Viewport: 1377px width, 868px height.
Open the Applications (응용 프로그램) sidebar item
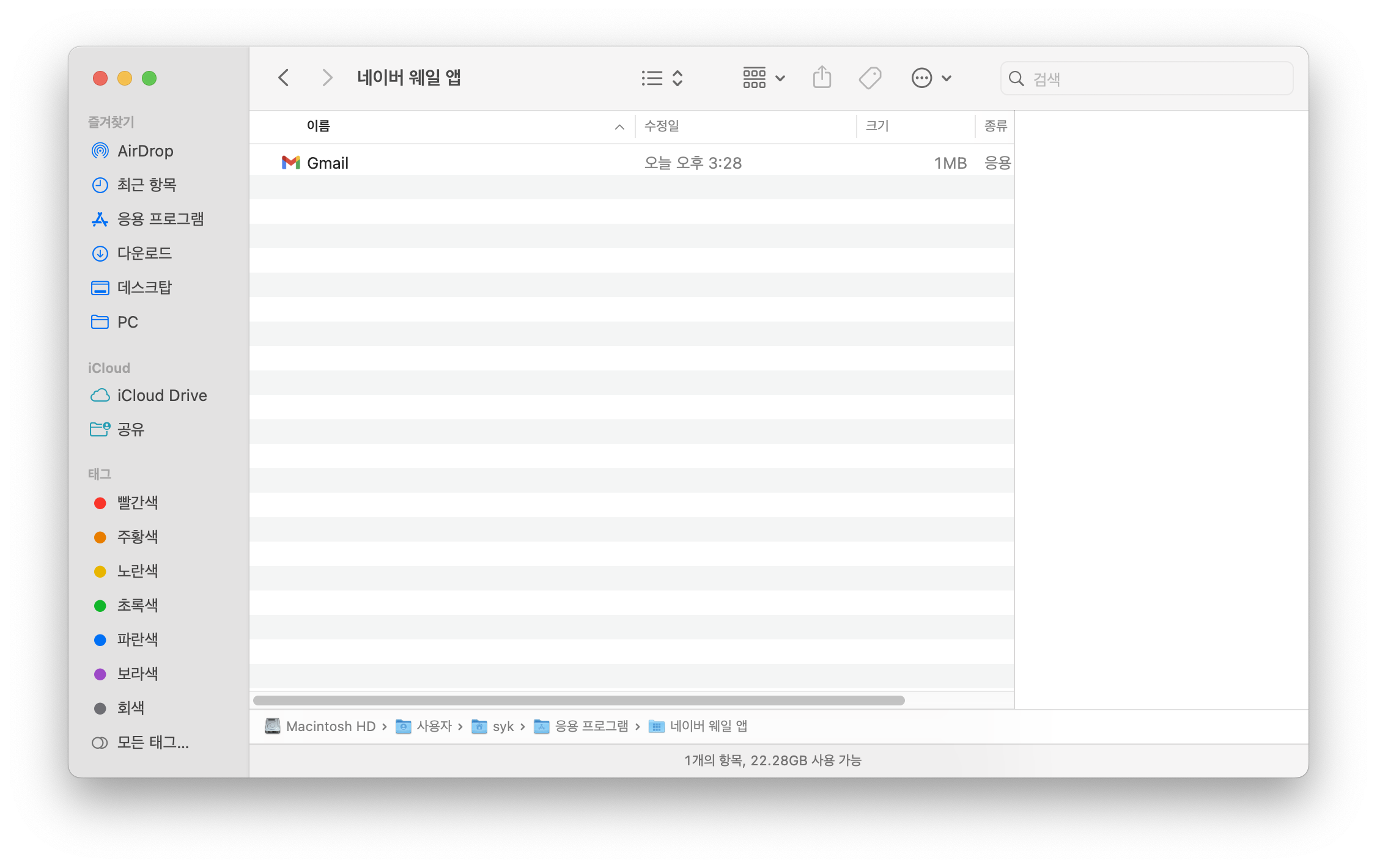click(x=160, y=219)
